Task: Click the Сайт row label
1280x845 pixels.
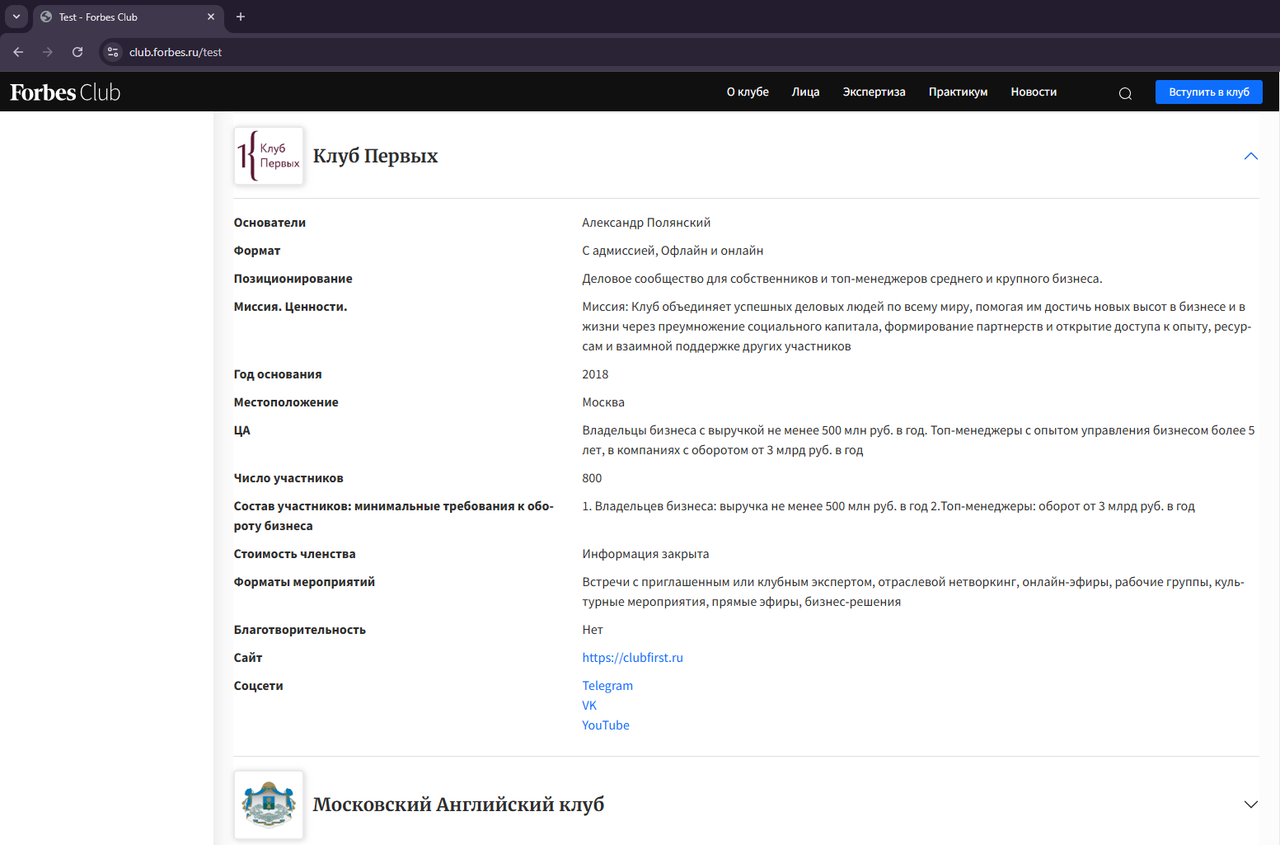Action: (248, 658)
